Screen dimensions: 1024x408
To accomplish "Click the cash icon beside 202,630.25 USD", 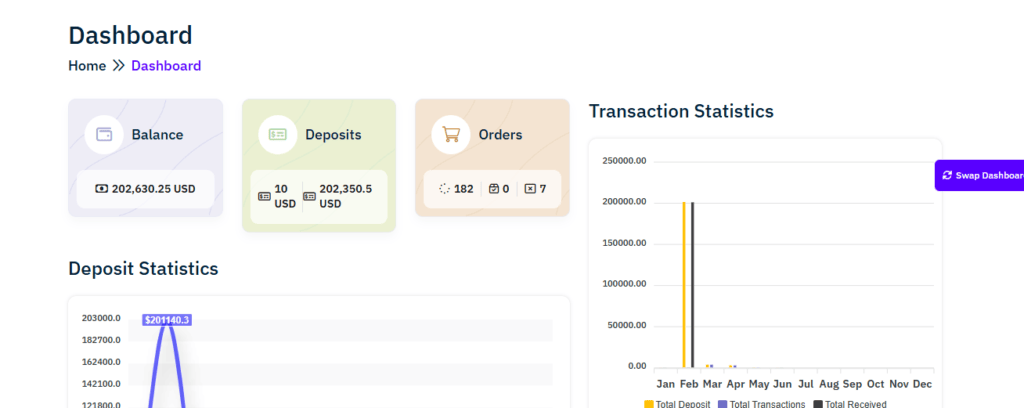I will pos(102,188).
